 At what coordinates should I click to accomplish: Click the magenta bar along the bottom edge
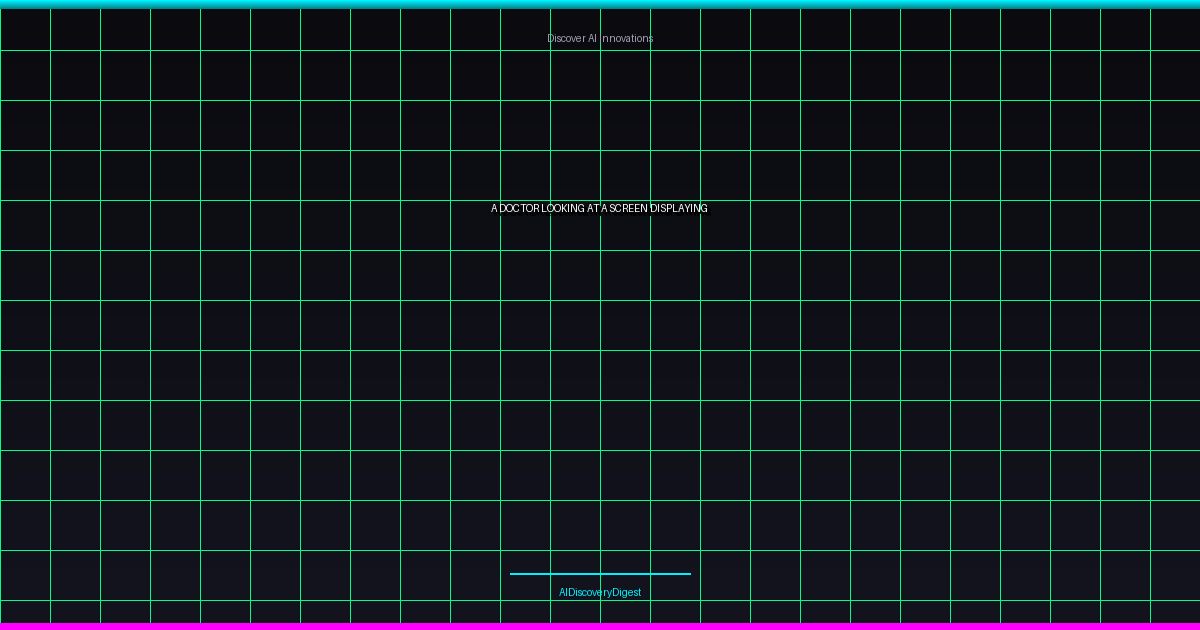tap(600, 626)
